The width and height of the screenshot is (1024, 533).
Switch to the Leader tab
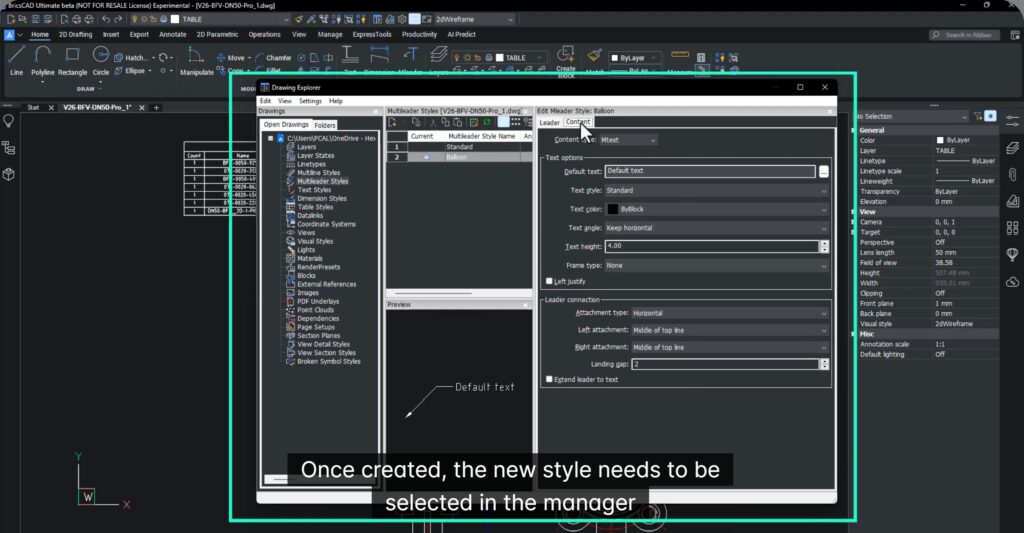pyautogui.click(x=549, y=123)
